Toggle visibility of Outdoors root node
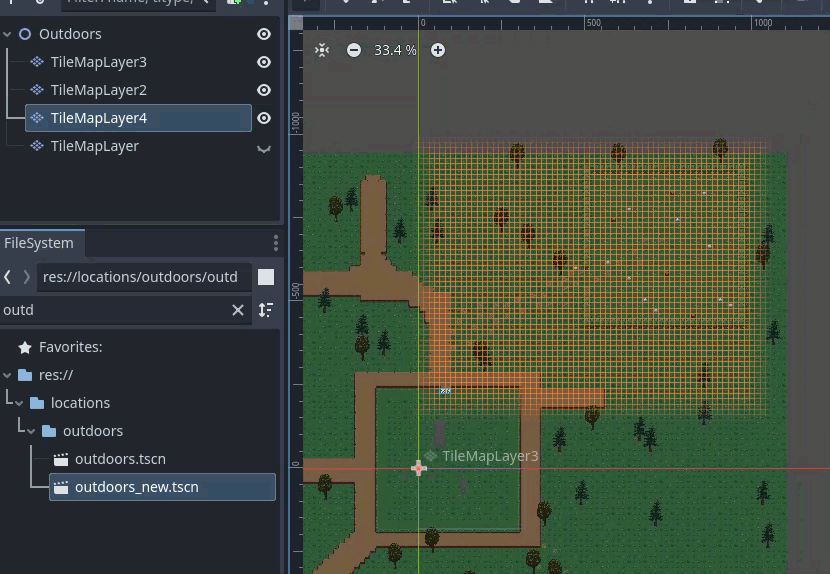 [264, 34]
